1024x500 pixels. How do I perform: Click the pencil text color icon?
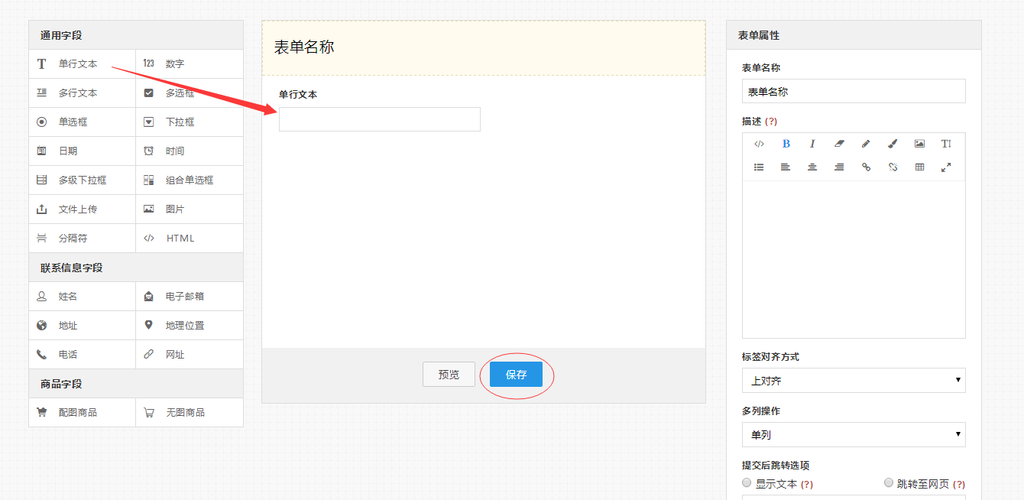866,144
